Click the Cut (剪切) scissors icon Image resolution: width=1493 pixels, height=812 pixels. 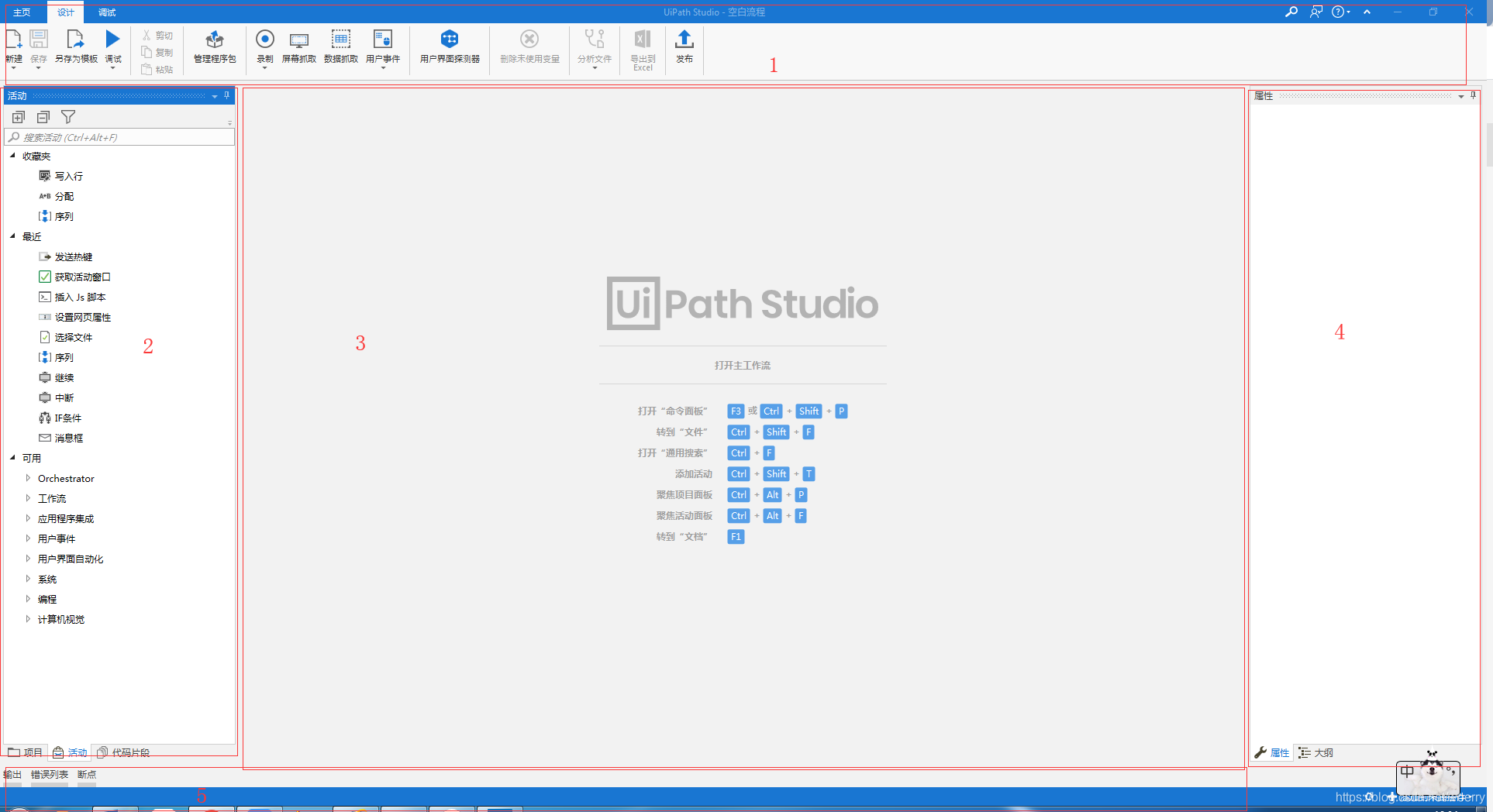coord(147,35)
